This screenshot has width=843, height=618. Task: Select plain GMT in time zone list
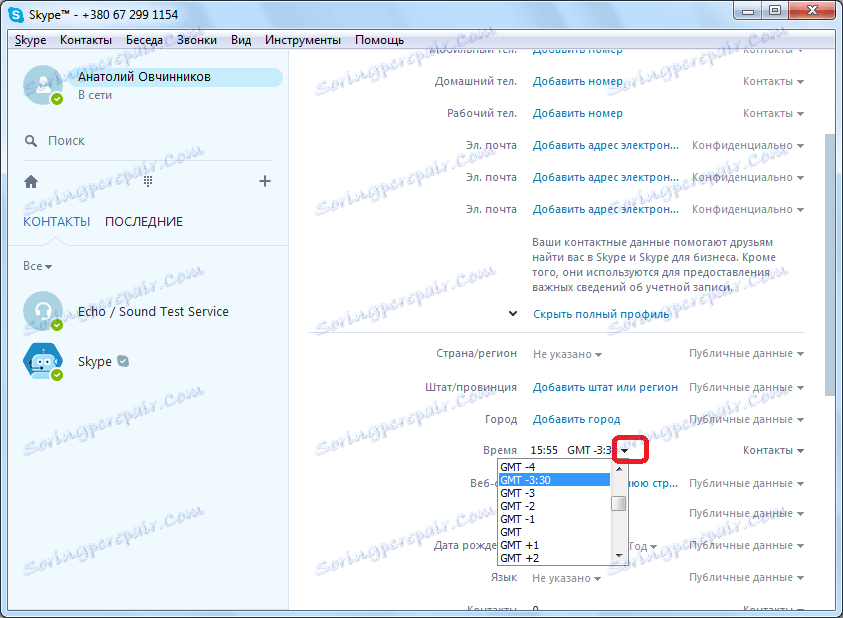(554, 532)
